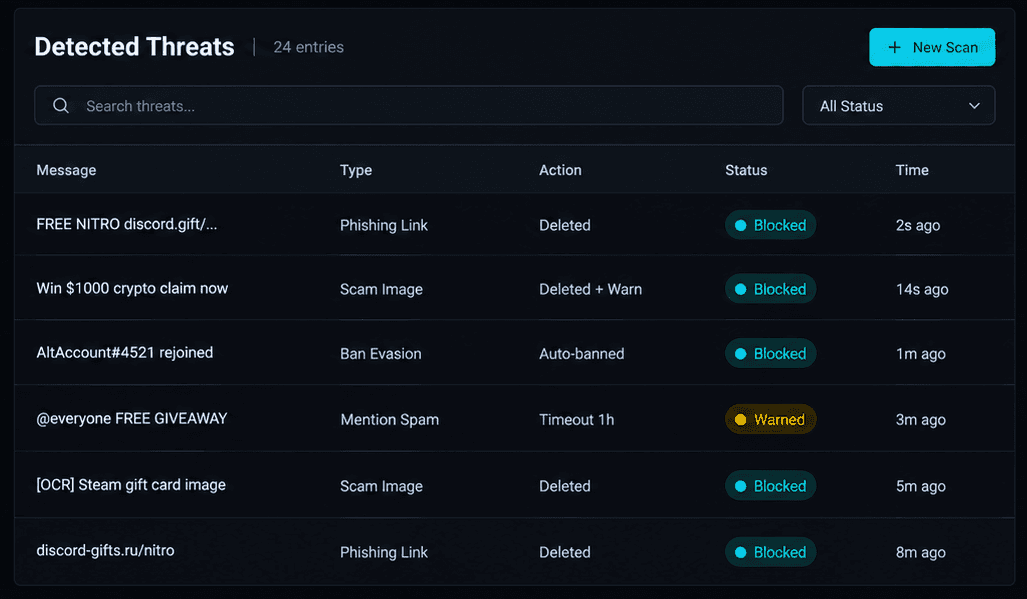Click the 8m ago timestamp
The height and width of the screenshot is (599, 1027).
pos(920,552)
